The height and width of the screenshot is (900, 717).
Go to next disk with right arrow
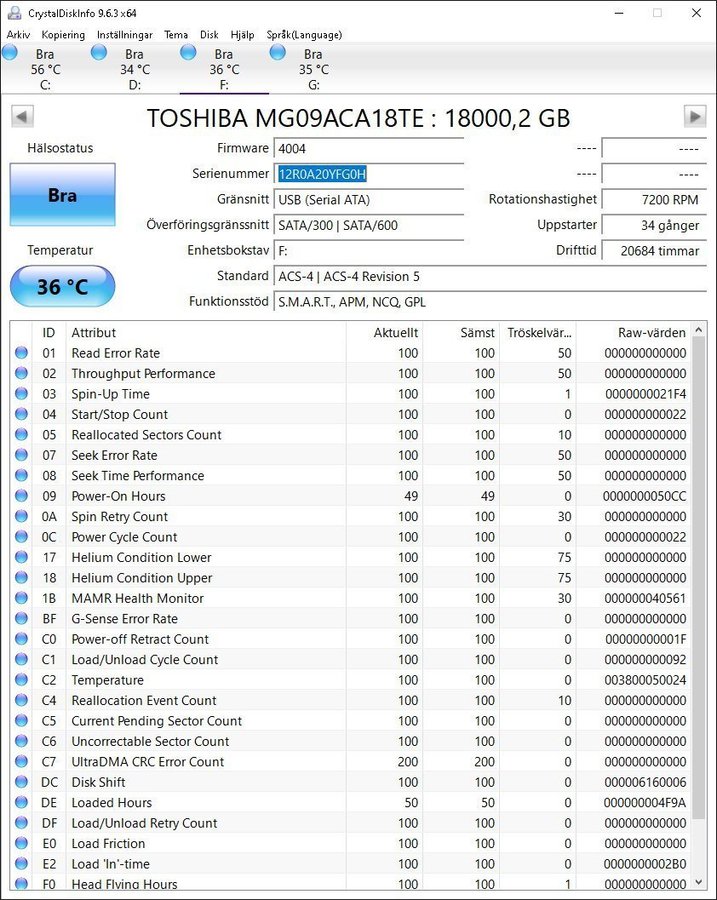695,116
